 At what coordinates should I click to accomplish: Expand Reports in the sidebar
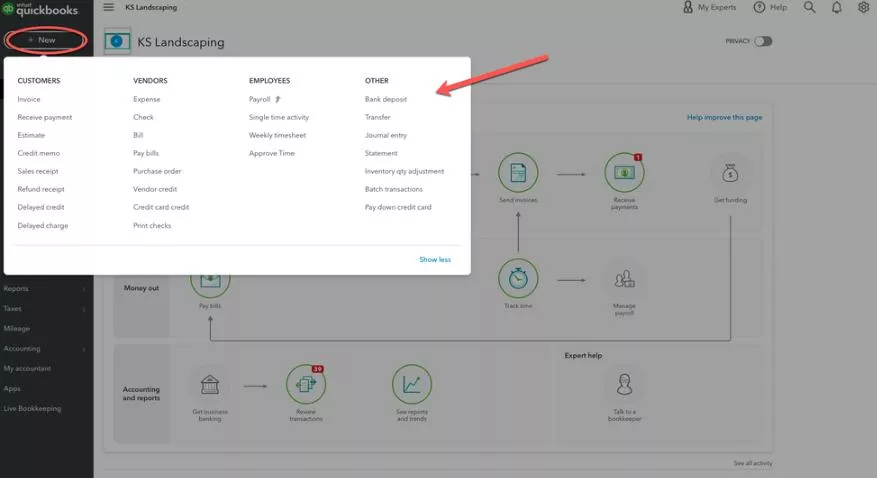coord(45,289)
